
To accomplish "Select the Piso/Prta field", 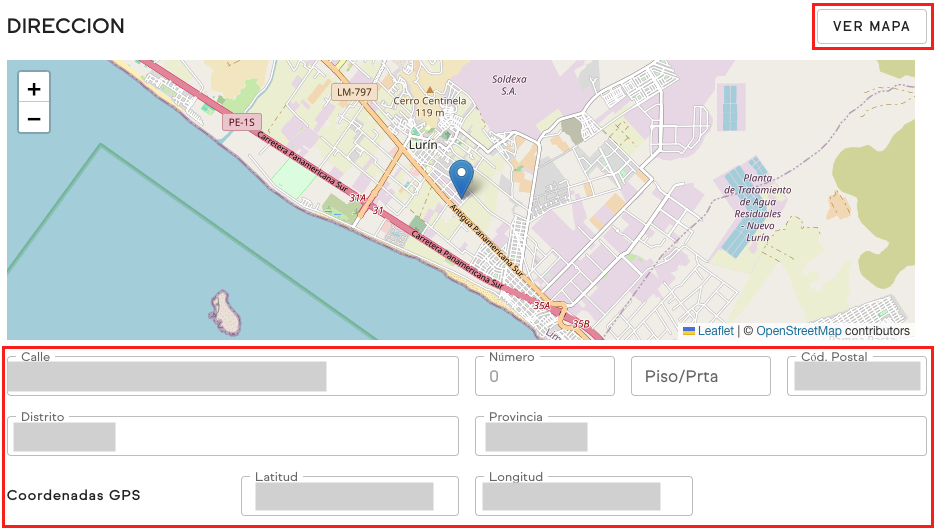I will pos(700,376).
